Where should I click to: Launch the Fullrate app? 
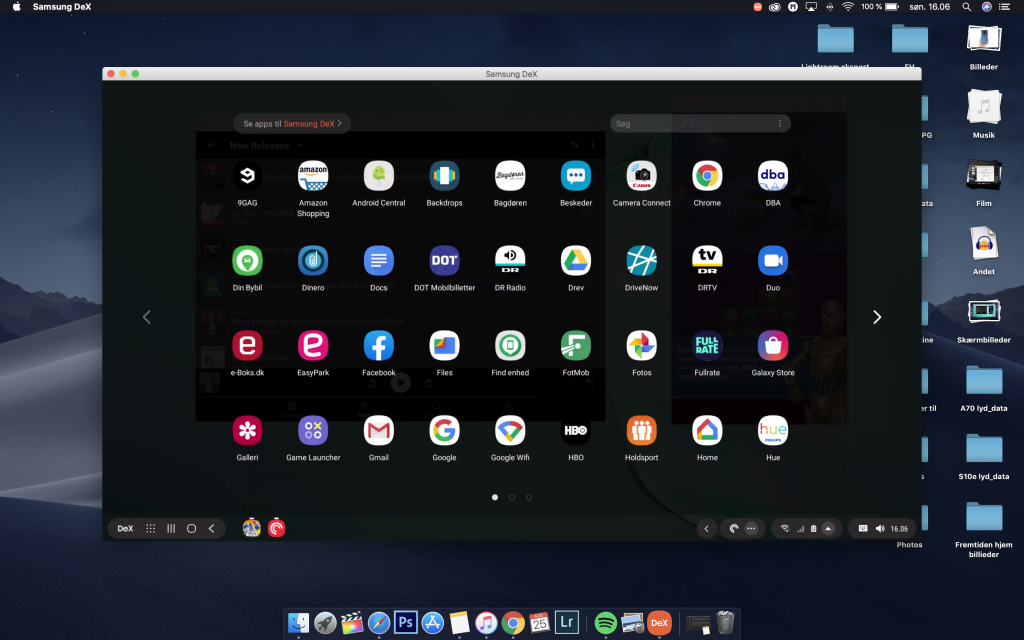tap(707, 345)
